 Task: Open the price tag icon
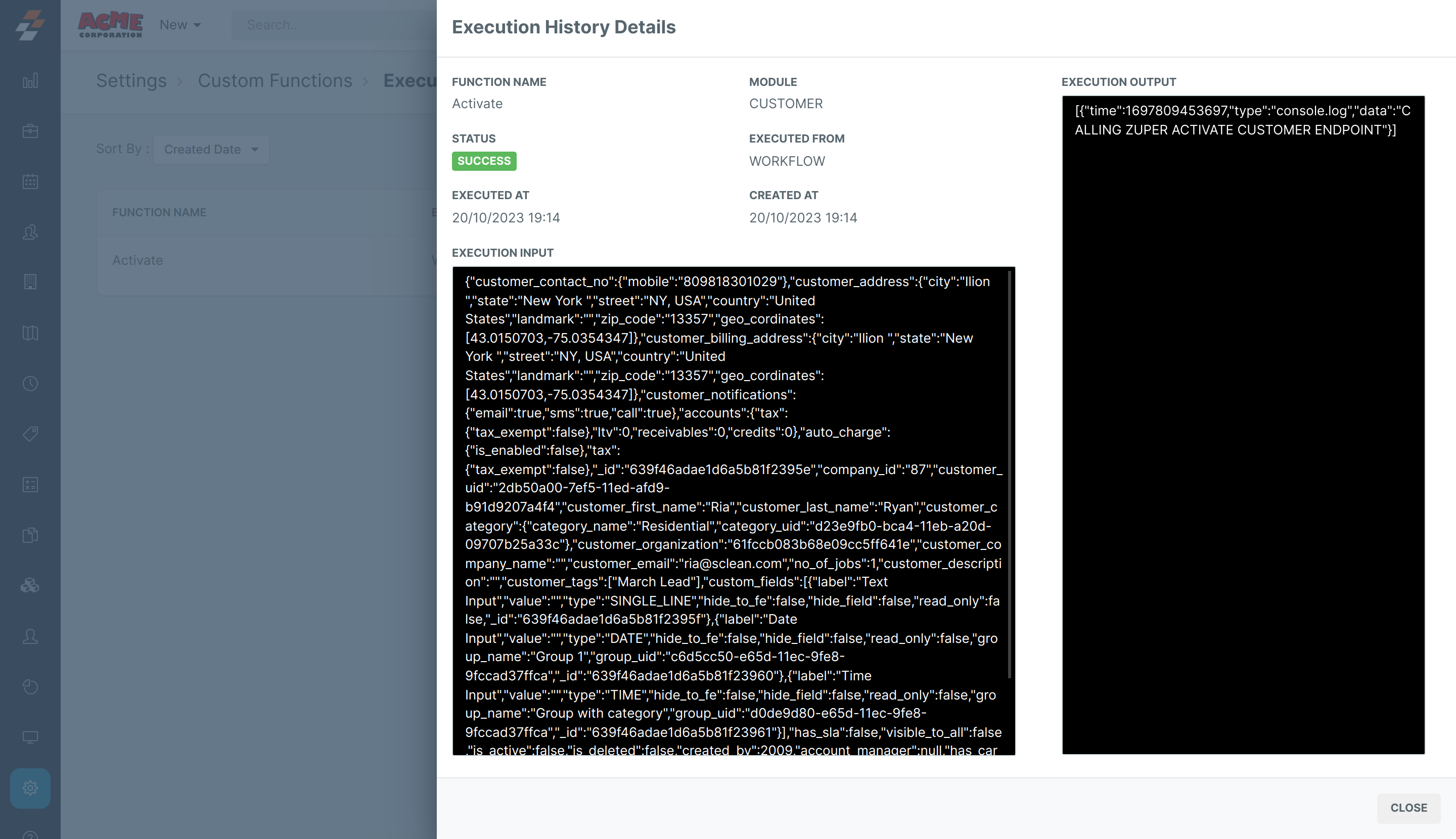point(30,434)
